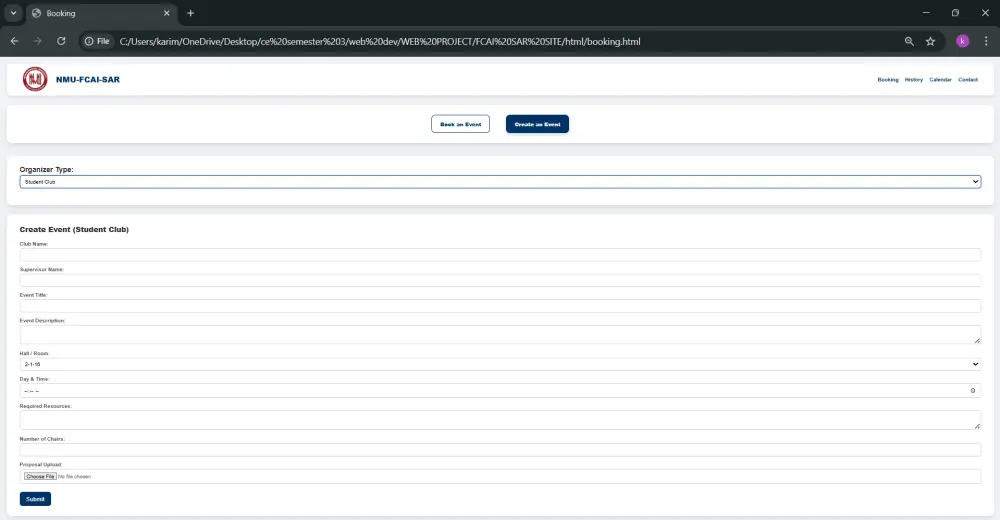Image resolution: width=1000 pixels, height=520 pixels.
Task: Focus the Number of Chairs field
Action: (x=500, y=450)
